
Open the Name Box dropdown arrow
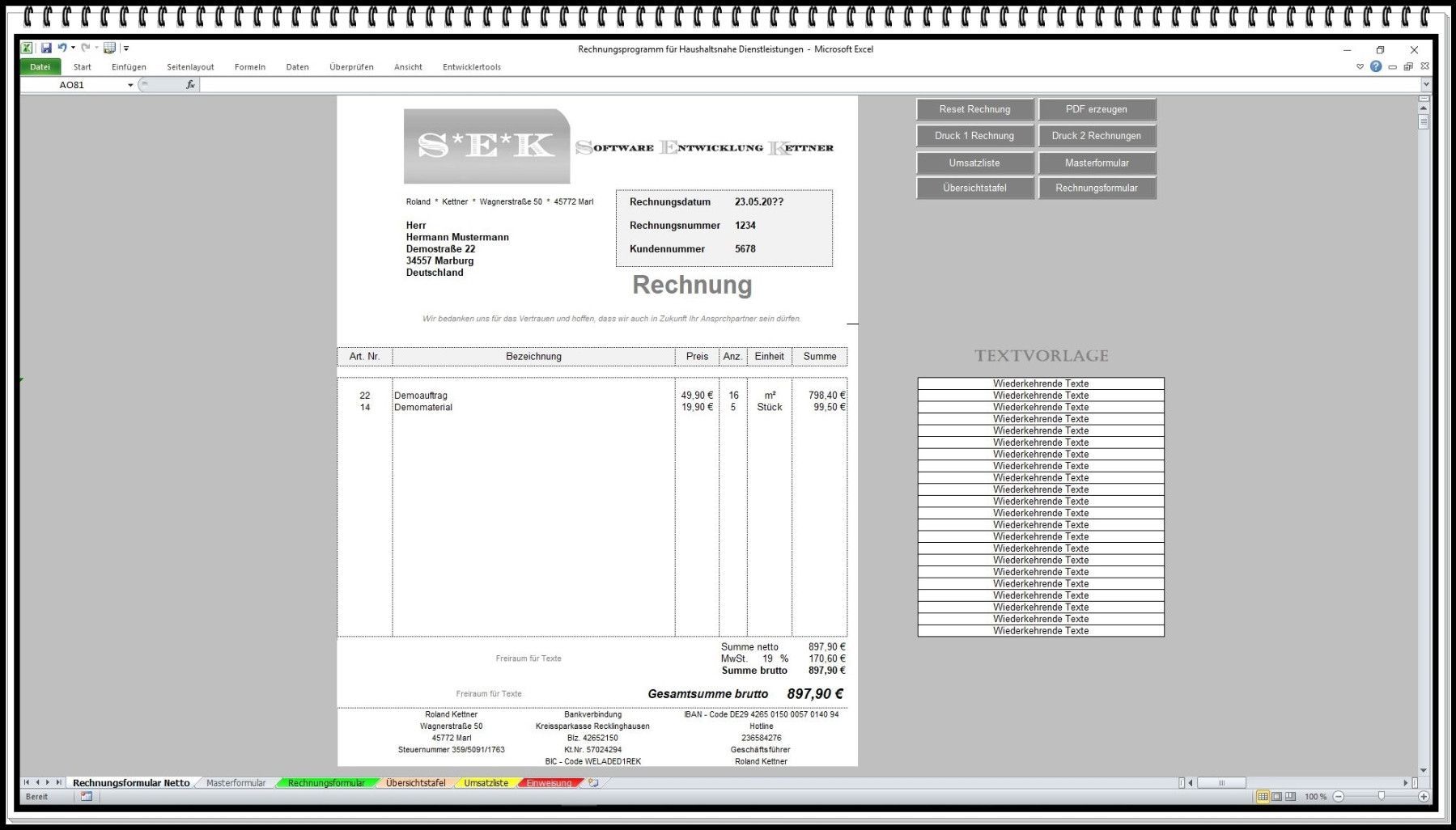(130, 85)
